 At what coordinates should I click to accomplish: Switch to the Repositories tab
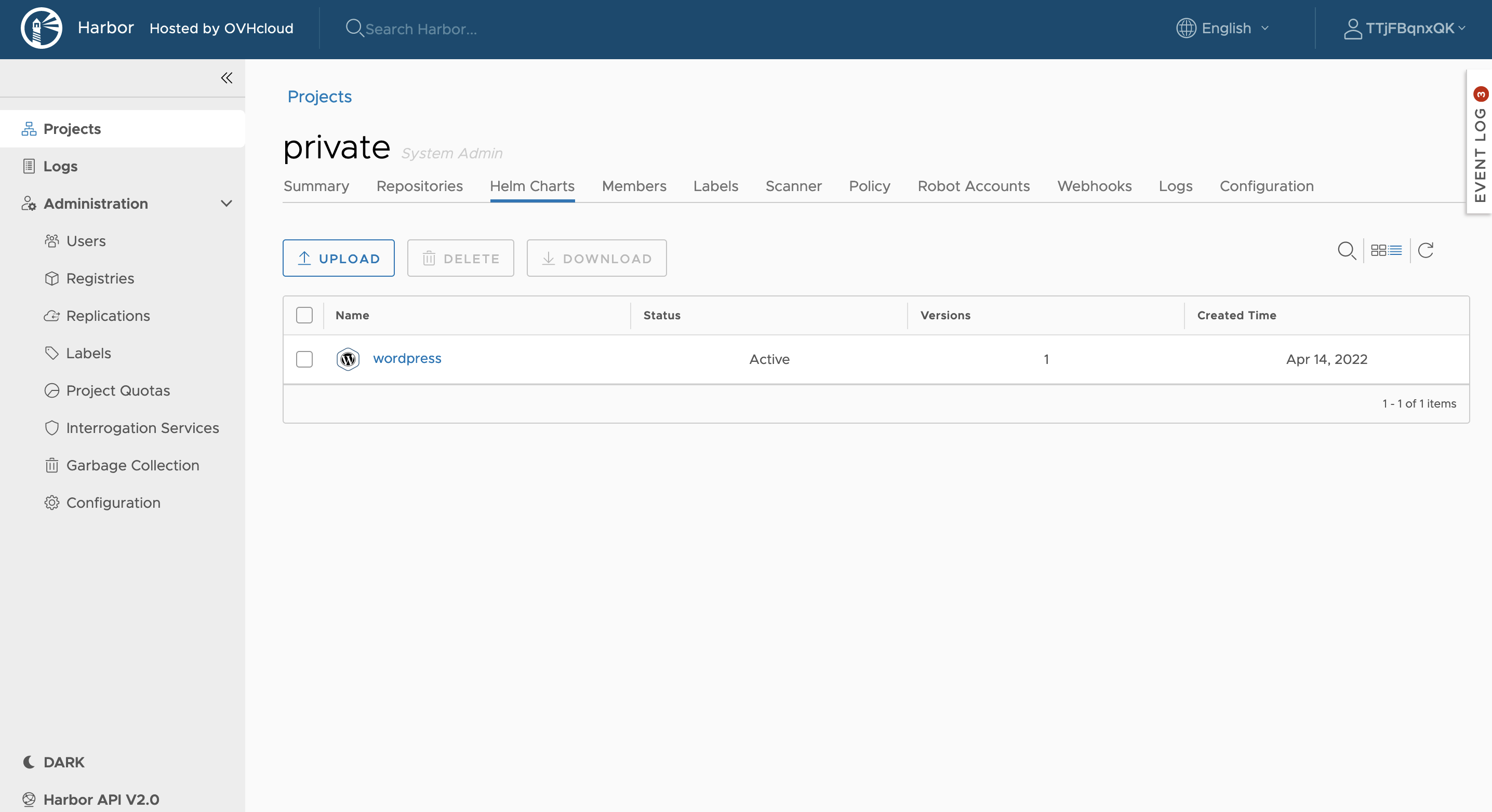tap(419, 186)
